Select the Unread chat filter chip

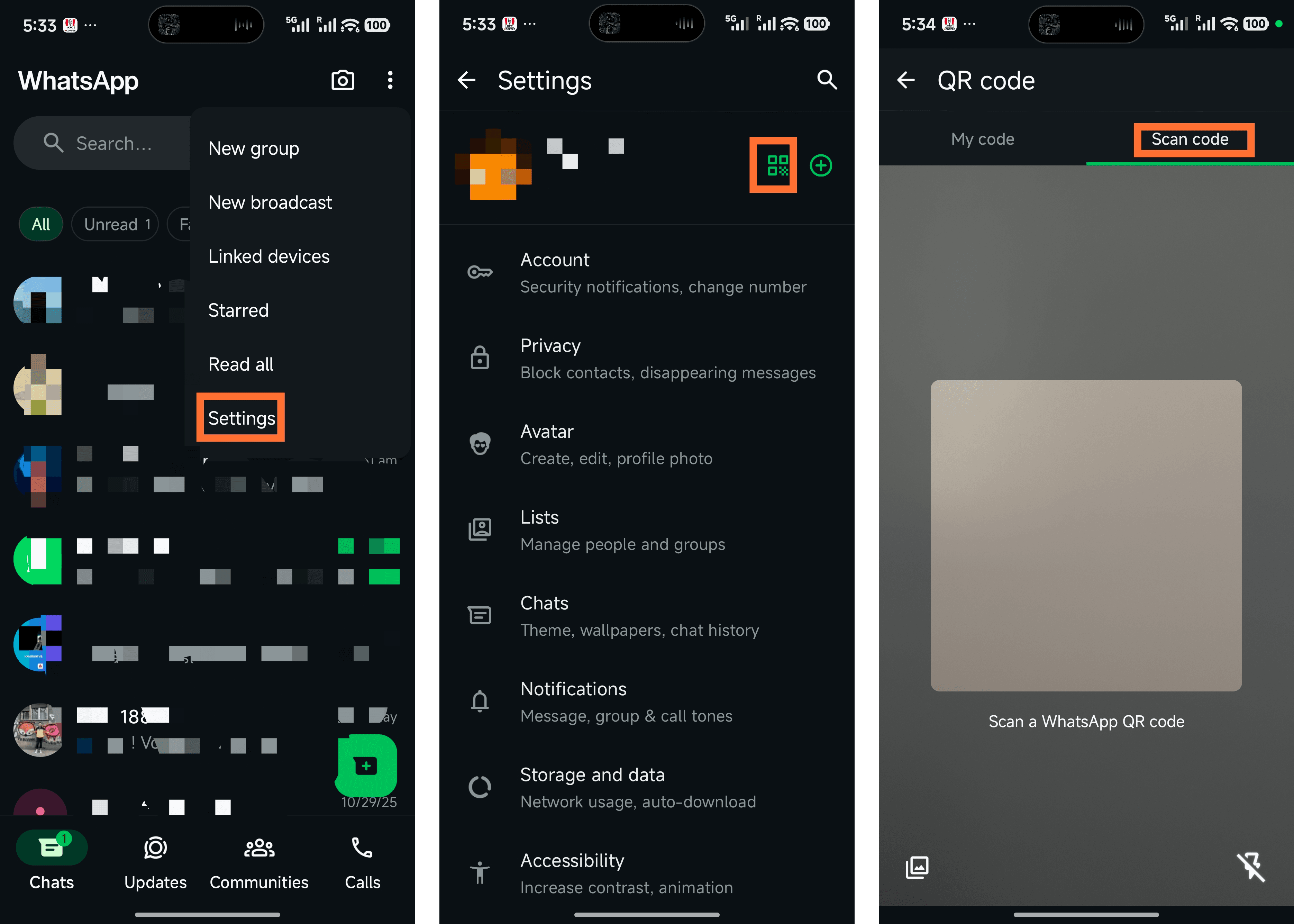(116, 224)
